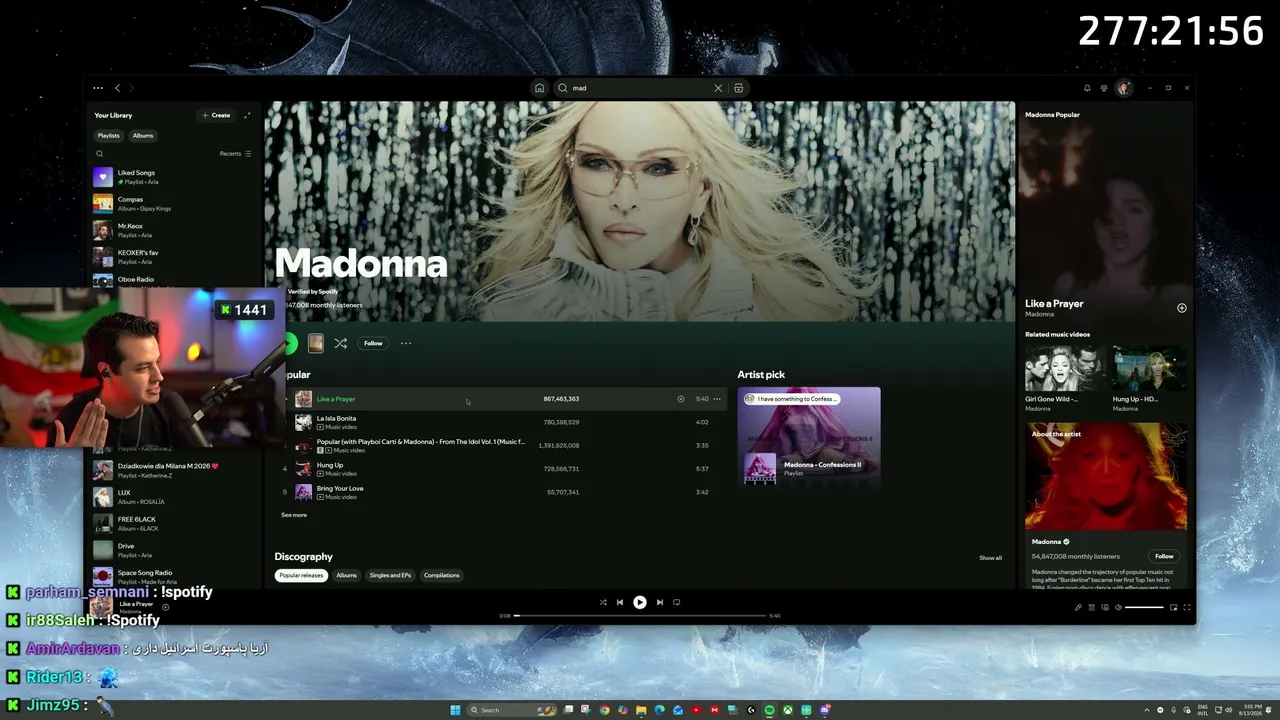1280x720 pixels.
Task: Click Show all in Discography
Action: tap(990, 558)
